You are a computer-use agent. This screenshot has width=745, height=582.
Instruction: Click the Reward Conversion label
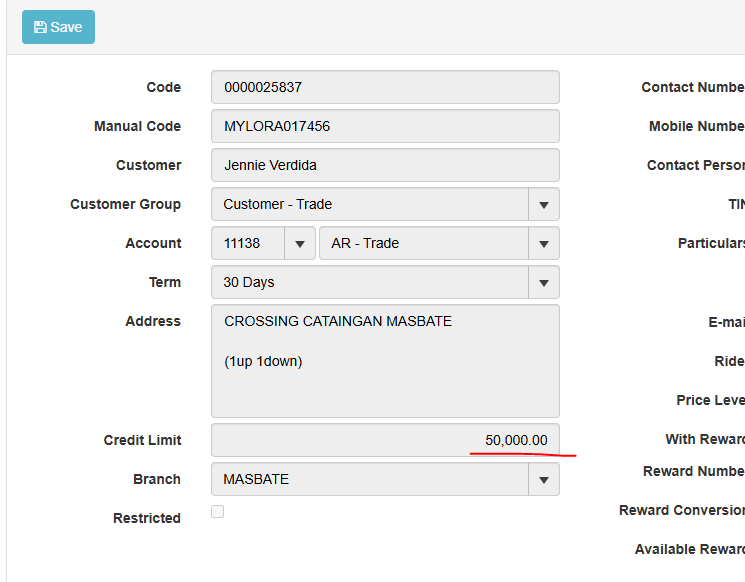click(x=682, y=510)
